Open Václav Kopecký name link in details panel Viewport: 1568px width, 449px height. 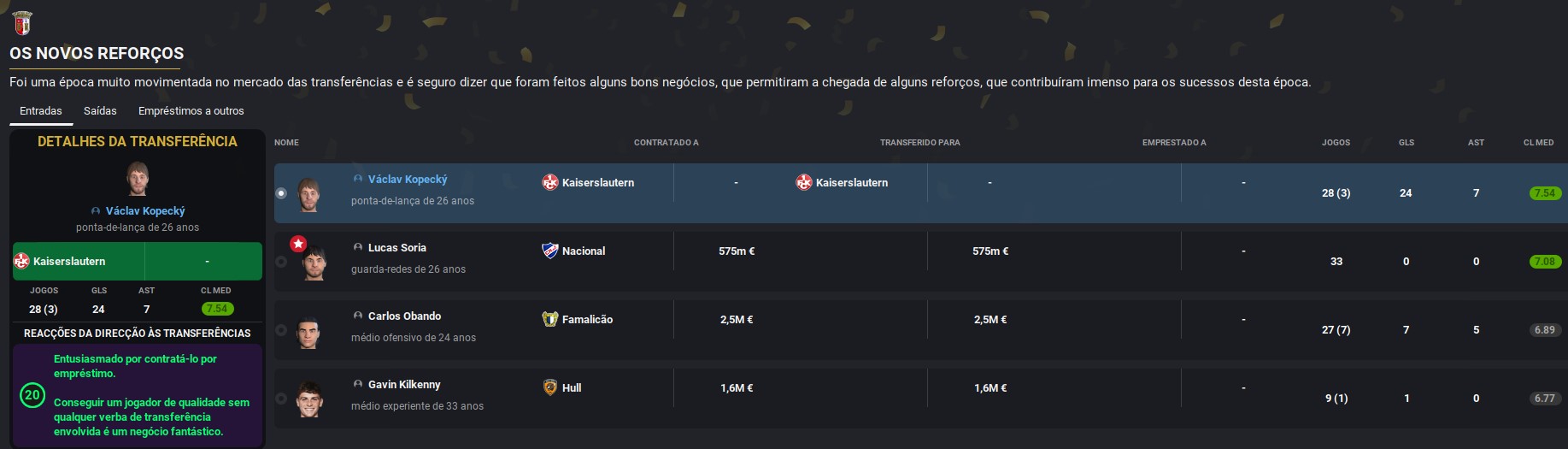pos(145,210)
